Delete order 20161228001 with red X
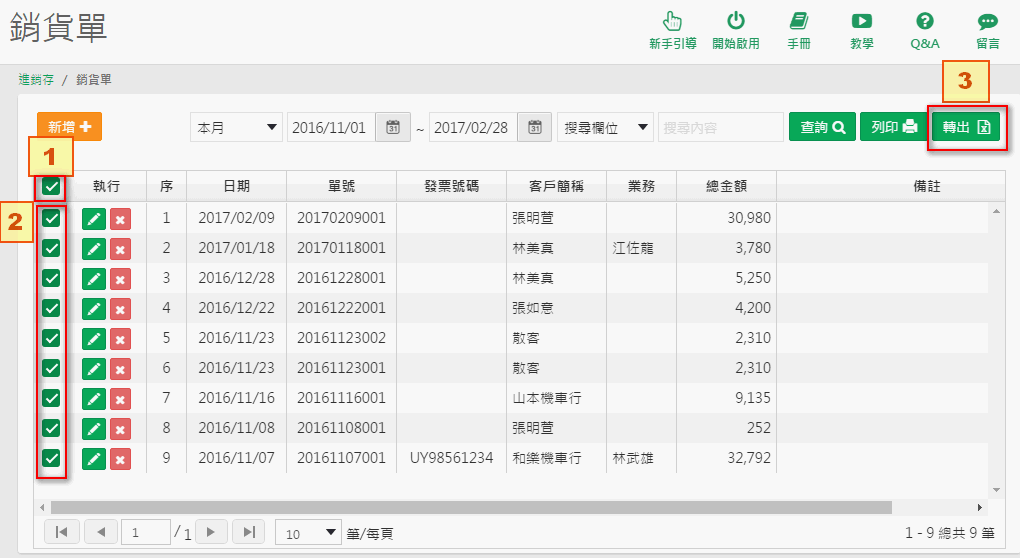This screenshot has width=1020, height=558. click(x=120, y=279)
